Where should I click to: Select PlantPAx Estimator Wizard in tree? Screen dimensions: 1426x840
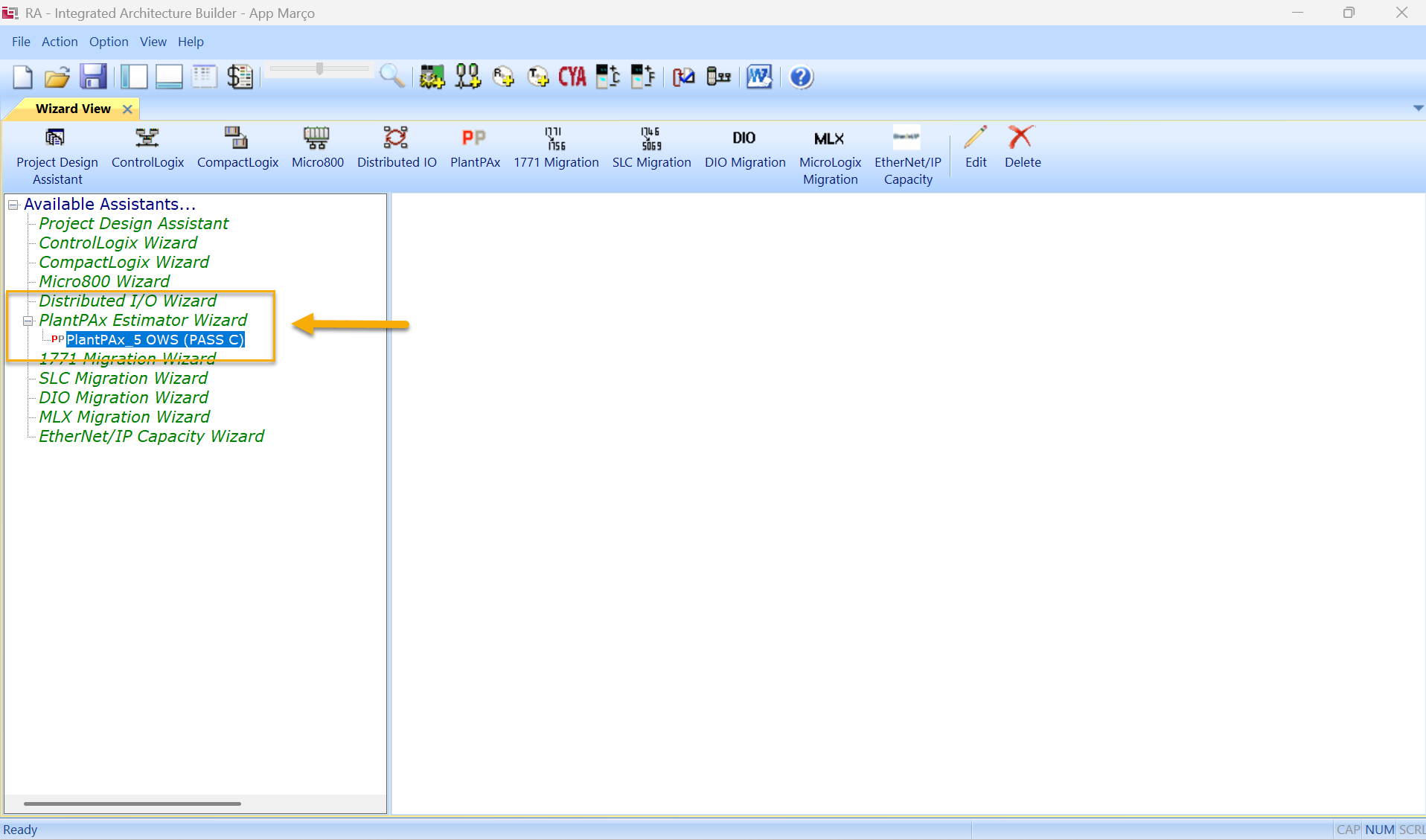(143, 320)
